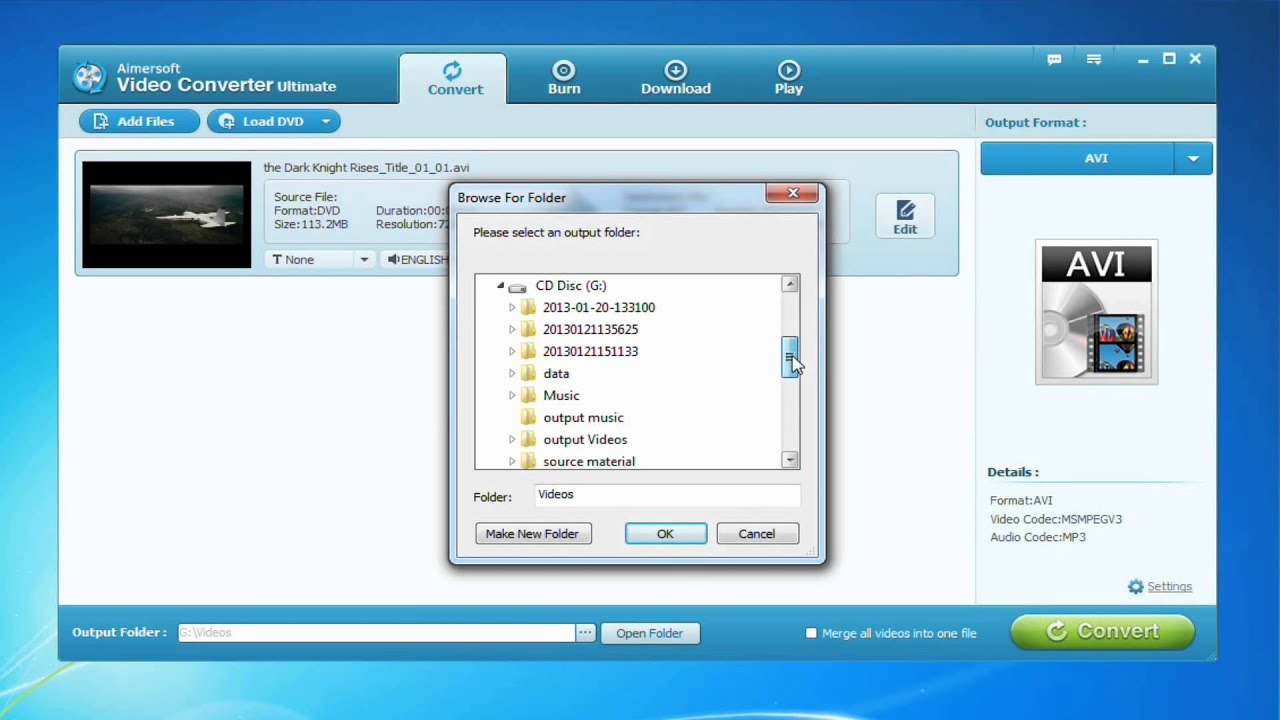Select the output Videos folder

tap(585, 440)
